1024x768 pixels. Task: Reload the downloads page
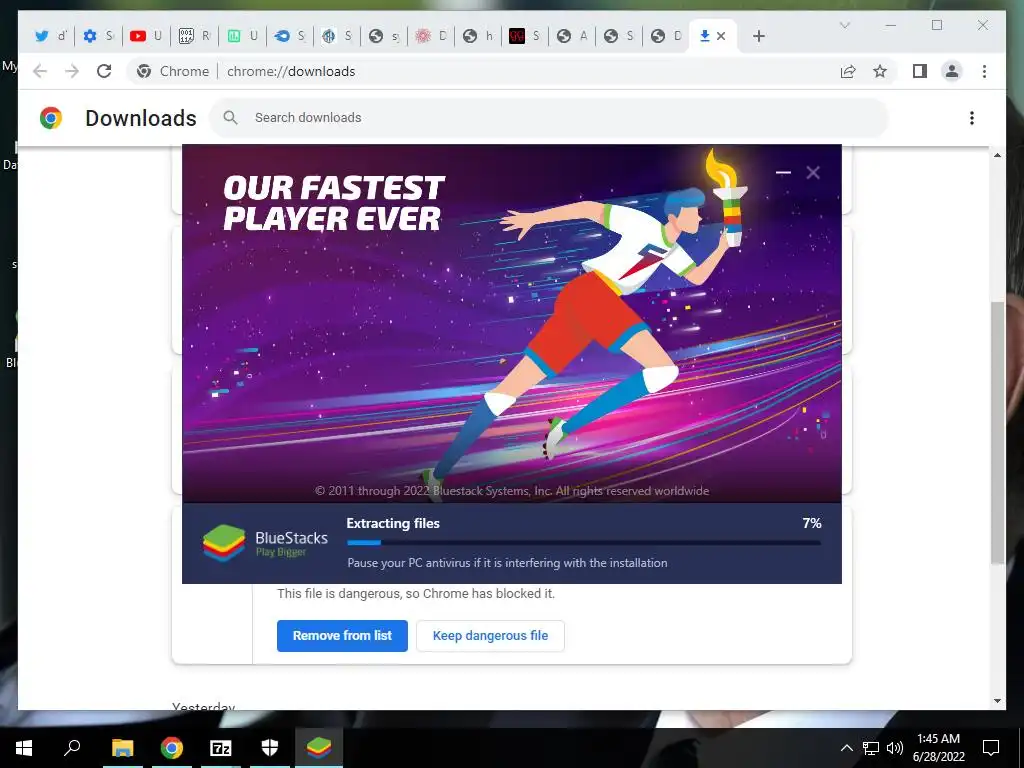(x=104, y=71)
